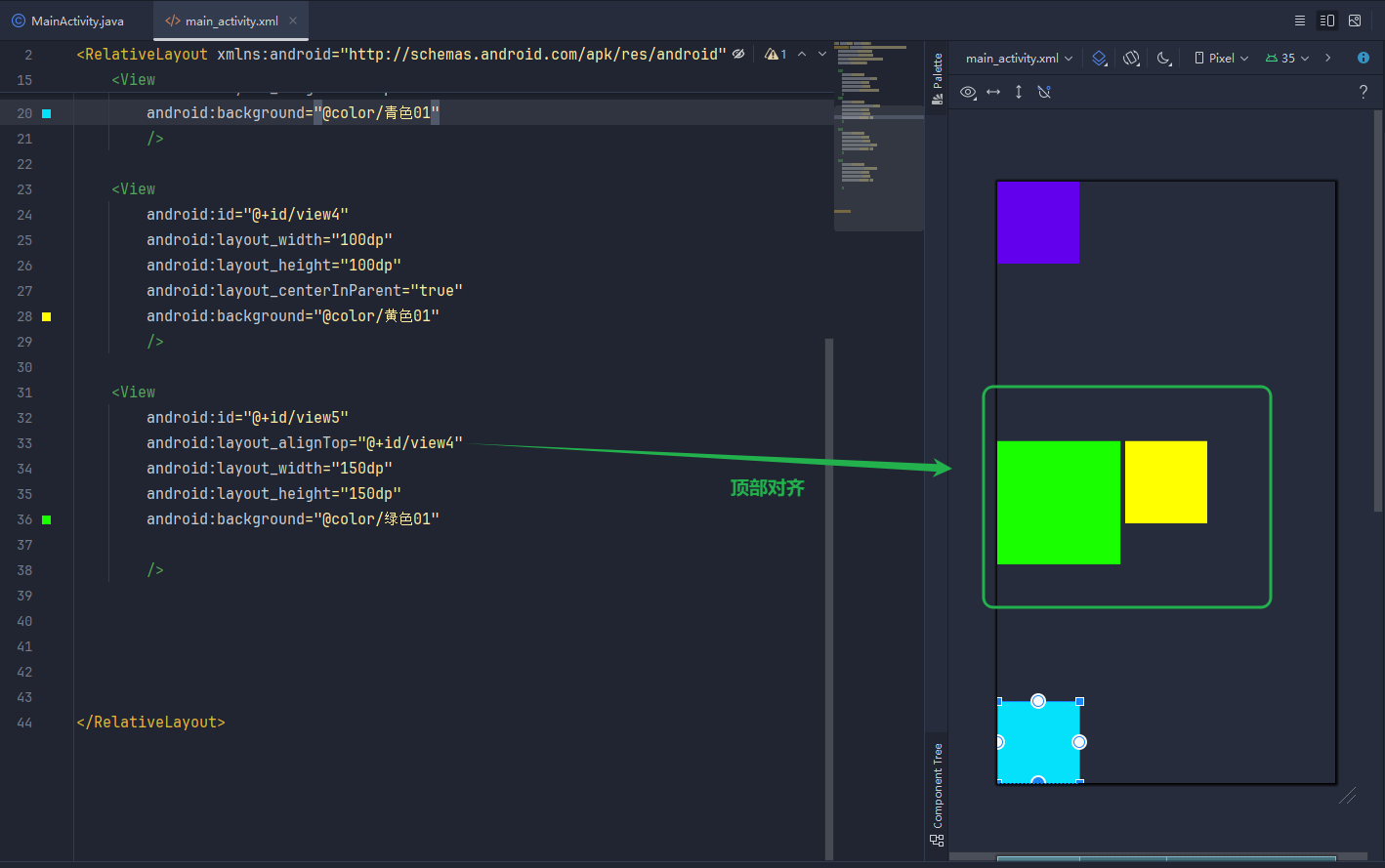Click the layout_height="150dp" line

point(273,494)
